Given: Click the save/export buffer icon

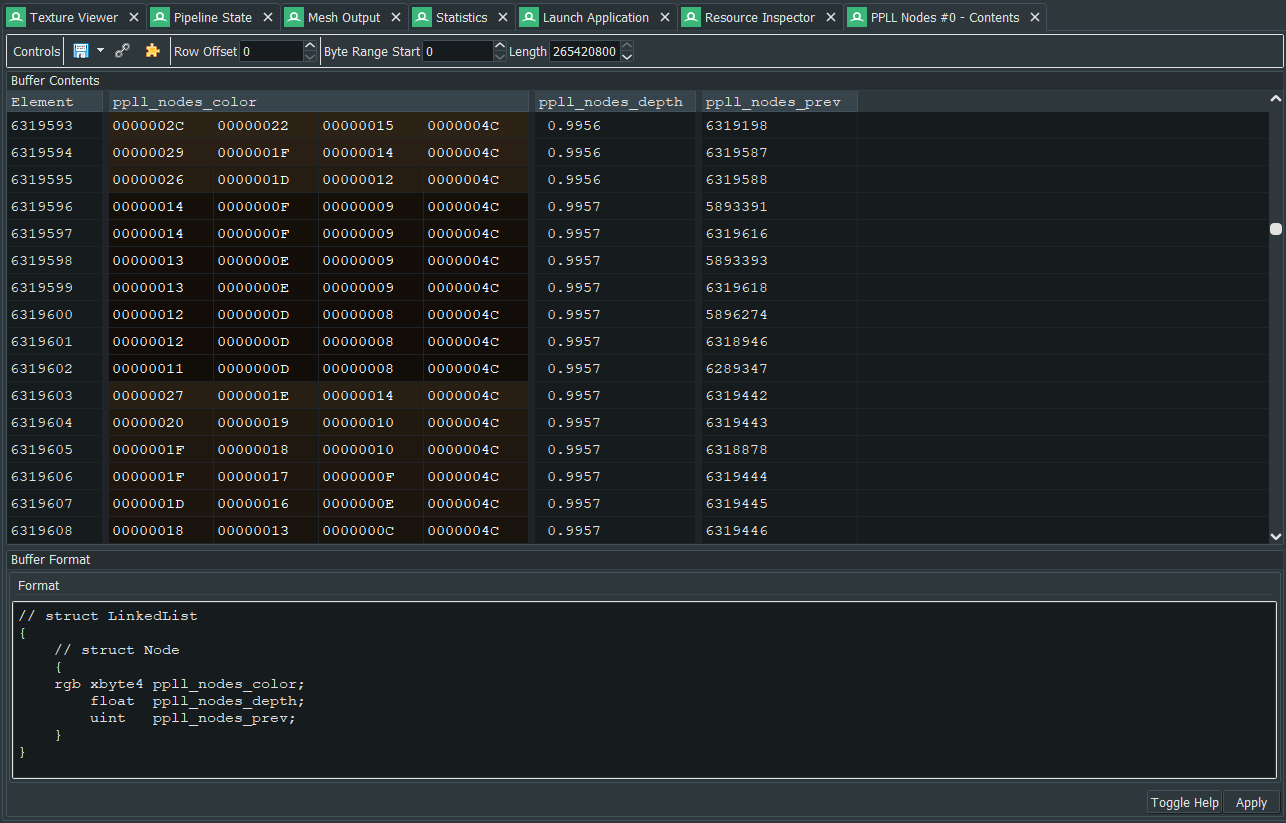Looking at the screenshot, I should pyautogui.click(x=81, y=51).
